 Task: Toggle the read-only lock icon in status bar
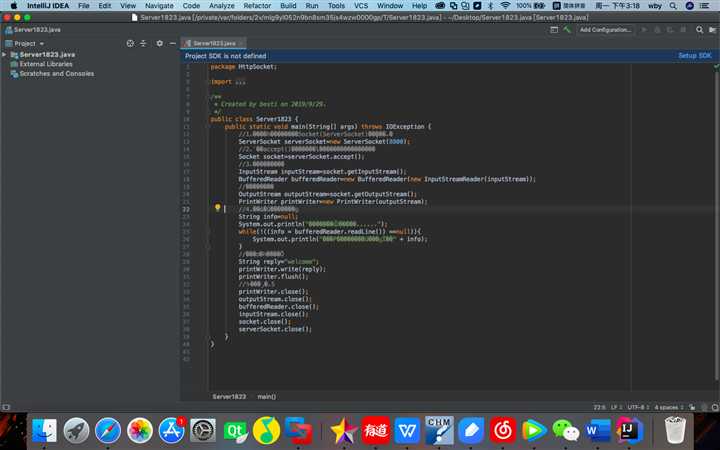(692, 407)
